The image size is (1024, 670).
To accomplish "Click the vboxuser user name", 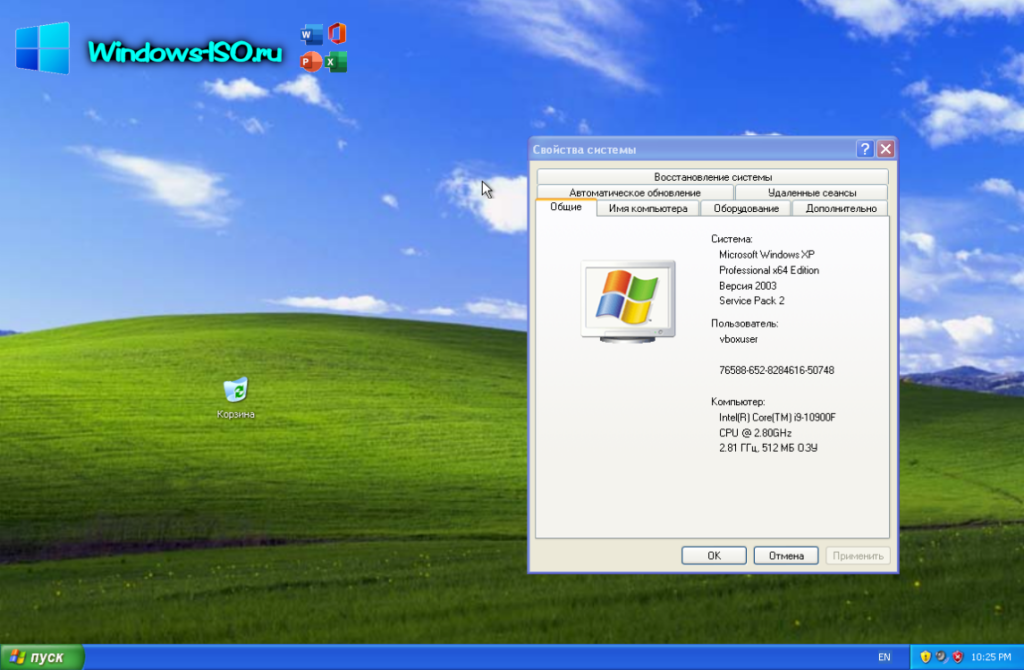I will [739, 339].
